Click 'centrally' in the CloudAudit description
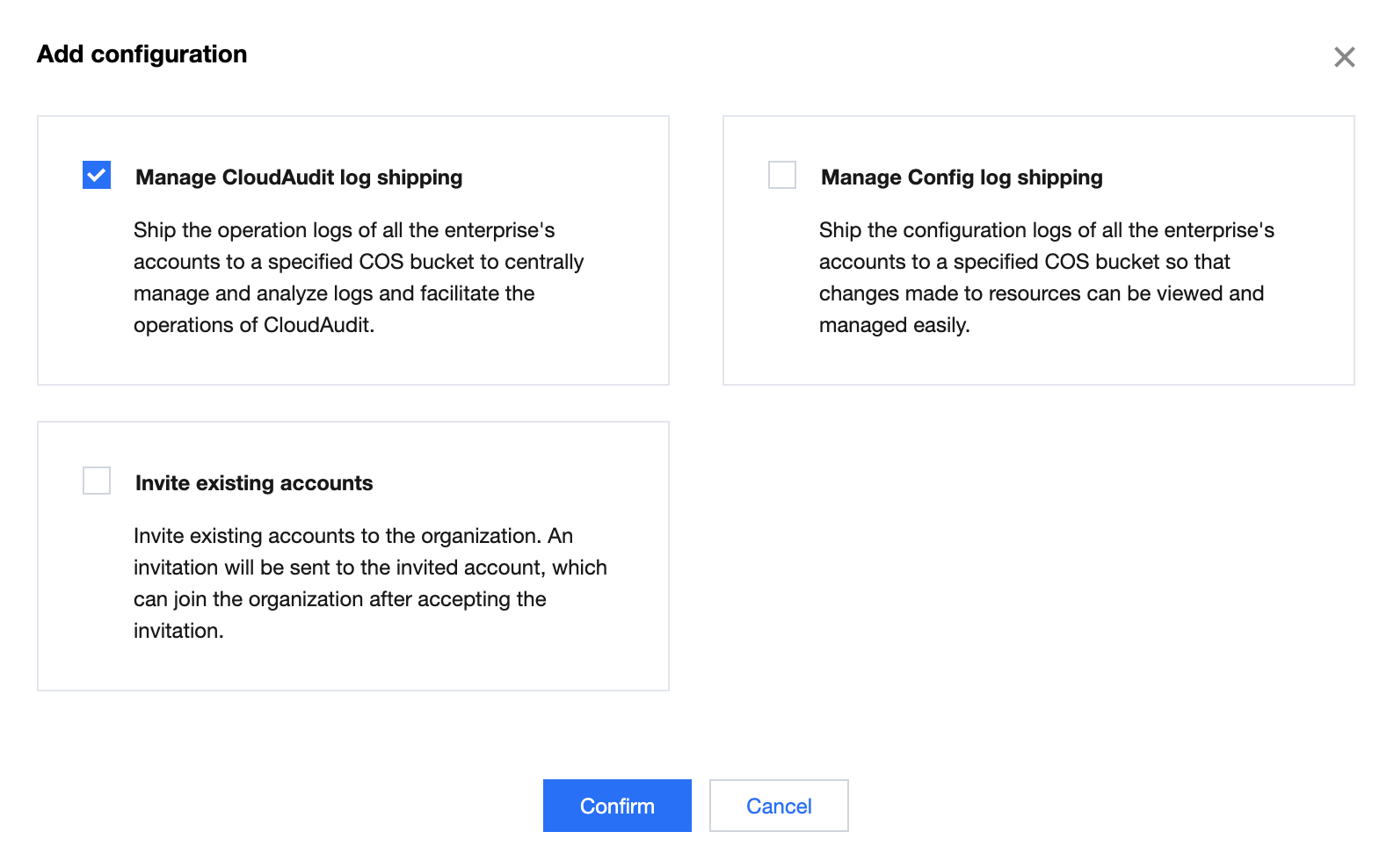The height and width of the screenshot is (868, 1394). 544,262
